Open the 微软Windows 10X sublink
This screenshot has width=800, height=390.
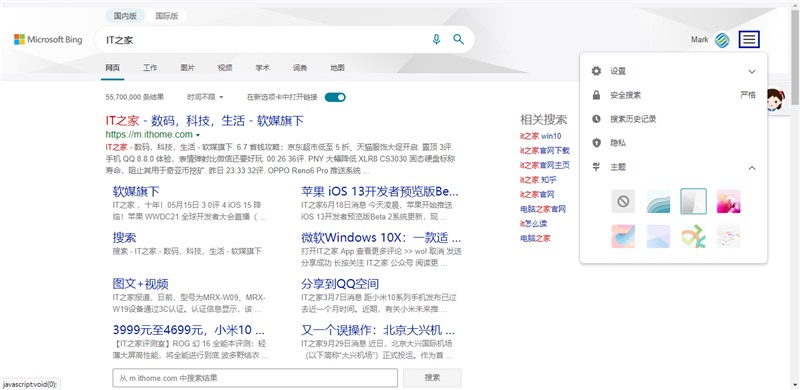click(381, 237)
